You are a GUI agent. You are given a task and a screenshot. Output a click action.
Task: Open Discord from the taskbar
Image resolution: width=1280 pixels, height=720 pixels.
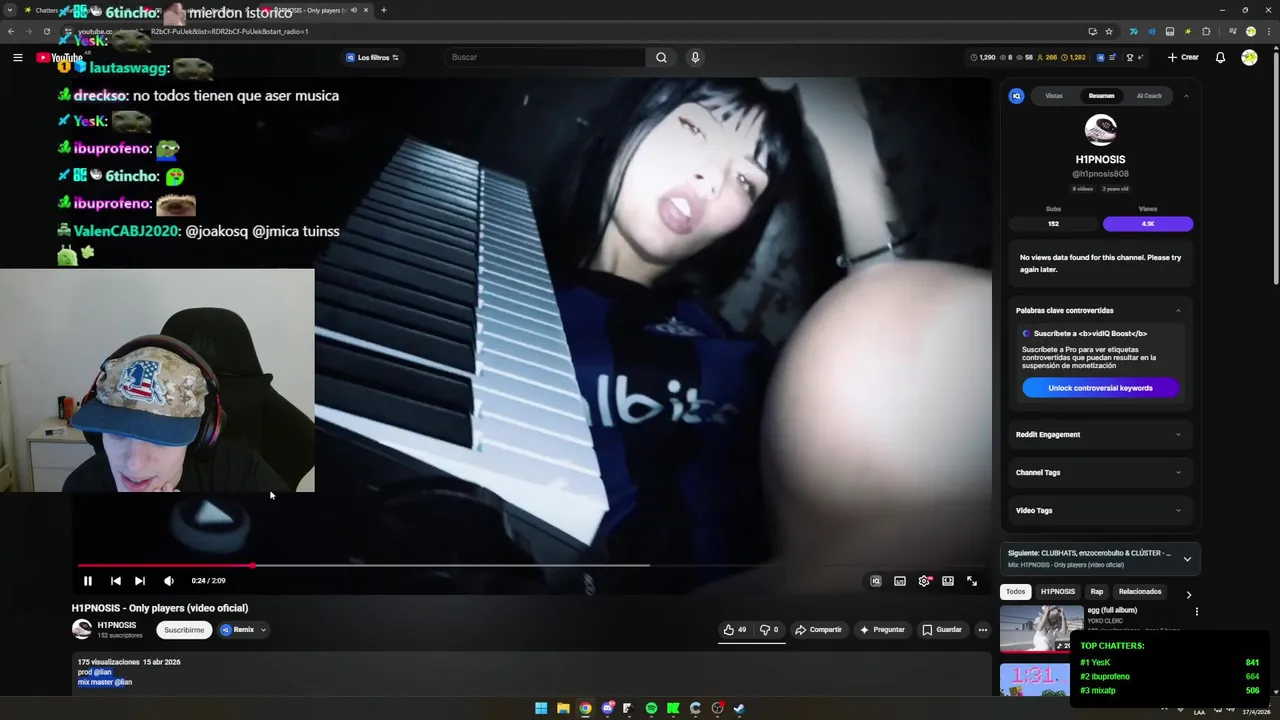607,708
